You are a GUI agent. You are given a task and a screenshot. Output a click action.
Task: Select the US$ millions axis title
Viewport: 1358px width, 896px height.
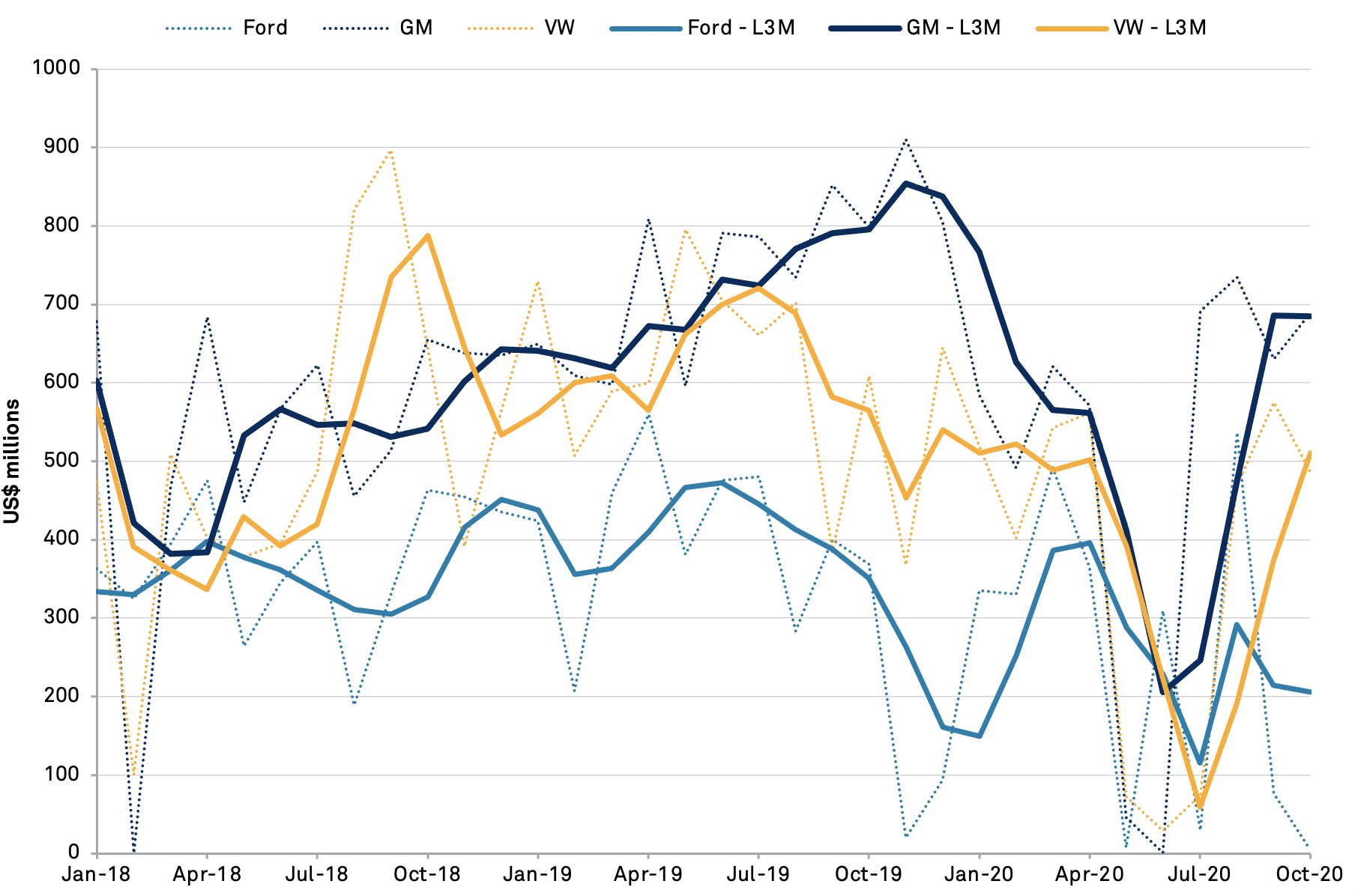pyautogui.click(x=13, y=461)
